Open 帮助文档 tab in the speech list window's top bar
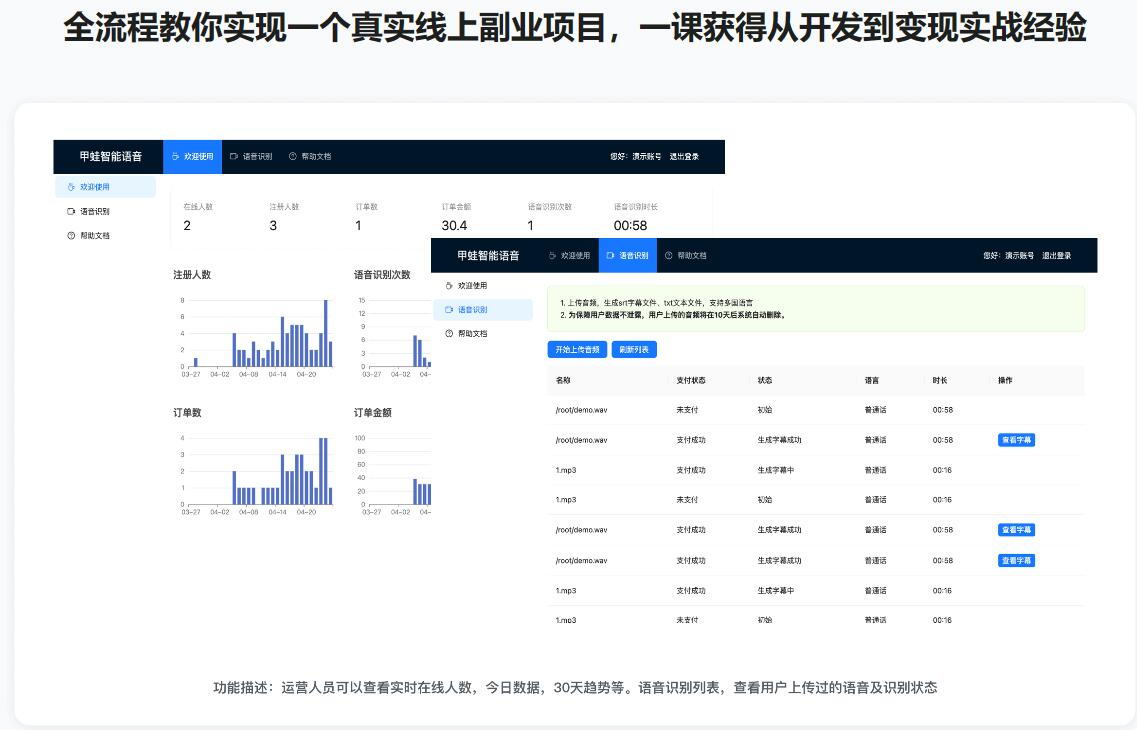Viewport: 1137px width, 730px height. 685,256
